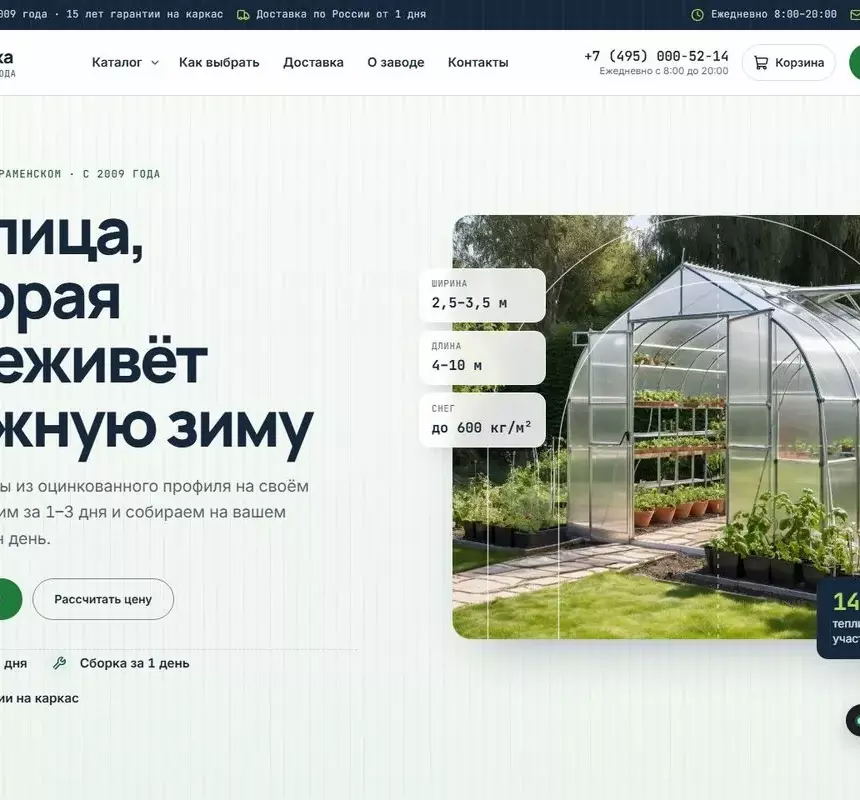This screenshot has width=860, height=800.
Task: Open the Контакты page
Action: [478, 63]
